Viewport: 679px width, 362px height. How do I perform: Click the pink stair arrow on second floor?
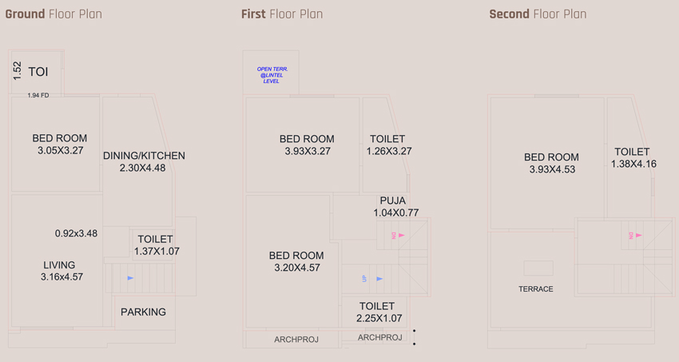(x=639, y=235)
